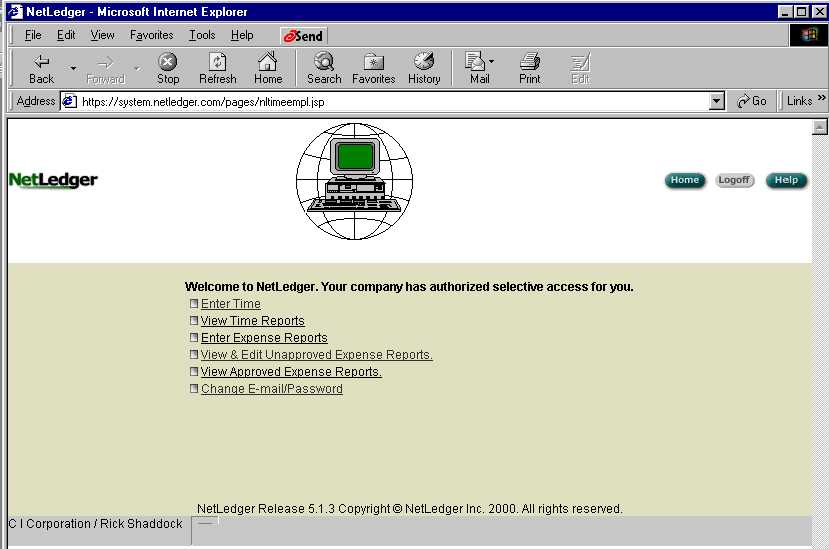Go to browser Home icon
The height and width of the screenshot is (549, 829).
267,62
